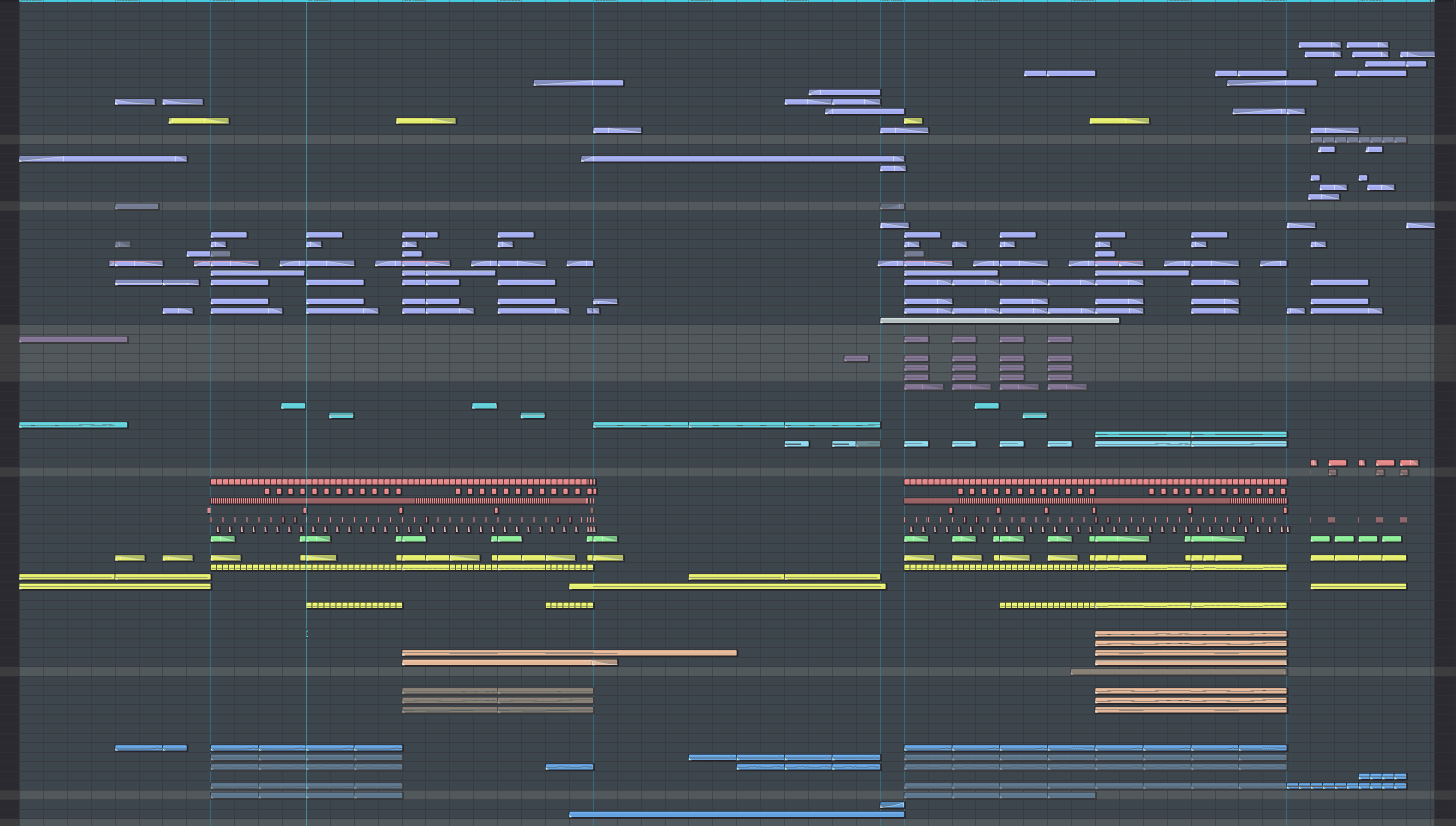
Task: Select the longest peach-colored clip
Action: [569, 653]
